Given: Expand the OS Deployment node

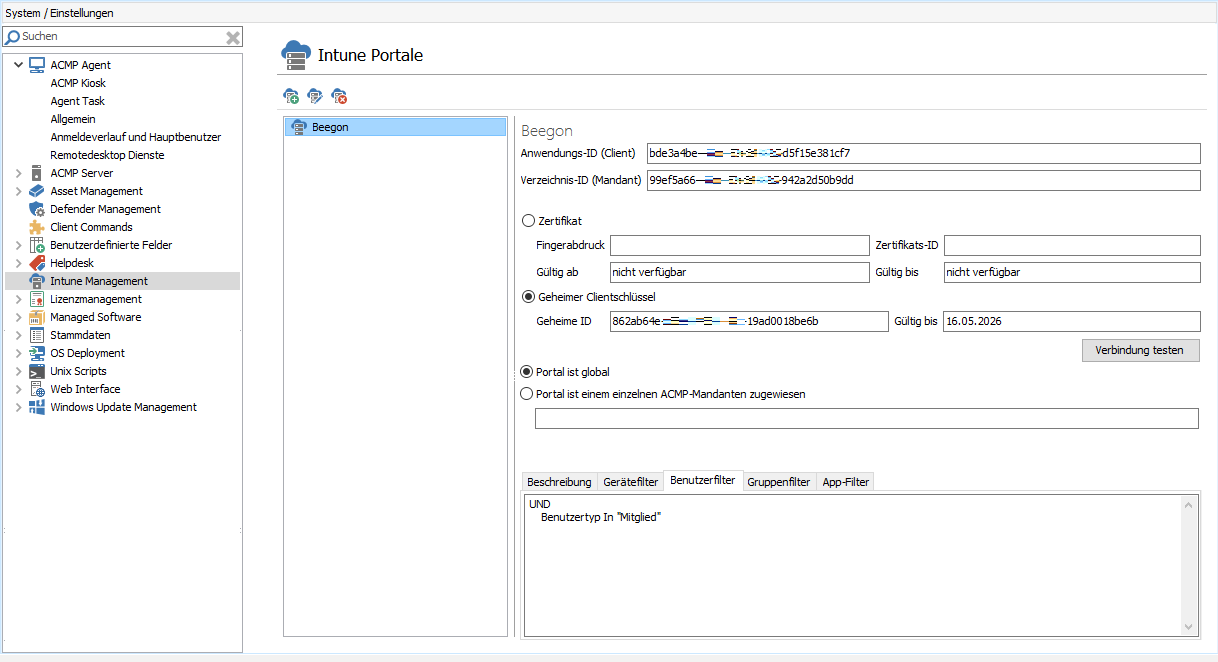Looking at the screenshot, I should tap(18, 353).
